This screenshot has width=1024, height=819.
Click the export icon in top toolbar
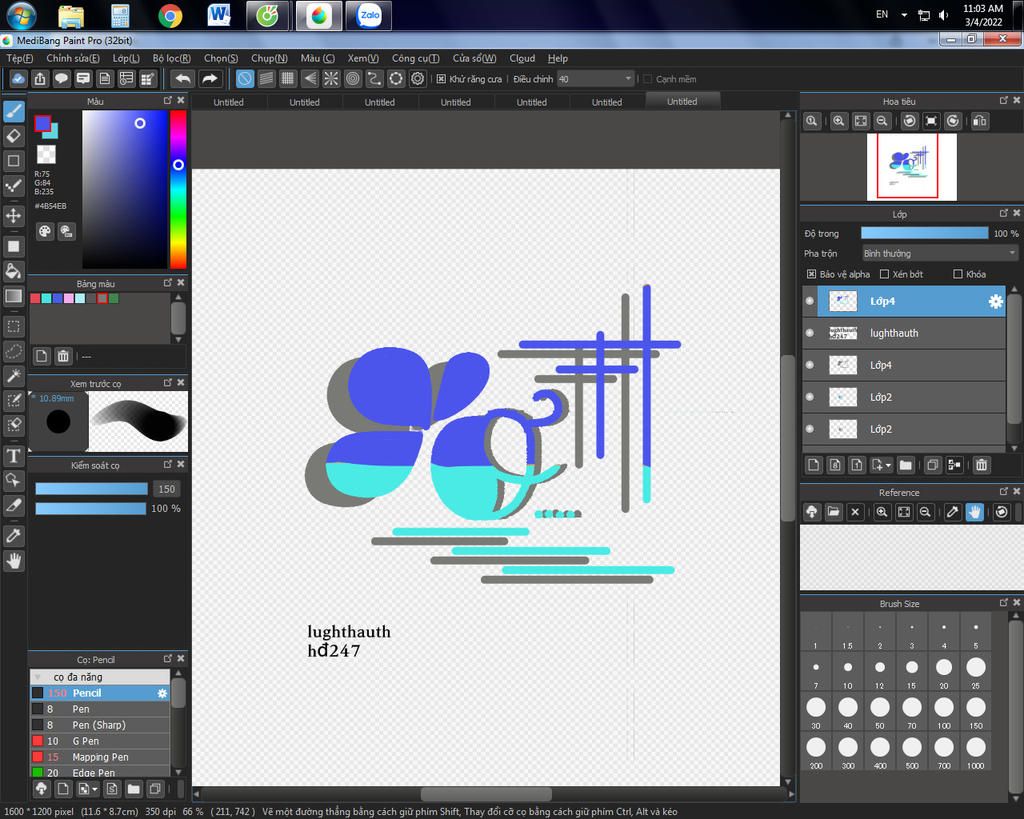40,79
